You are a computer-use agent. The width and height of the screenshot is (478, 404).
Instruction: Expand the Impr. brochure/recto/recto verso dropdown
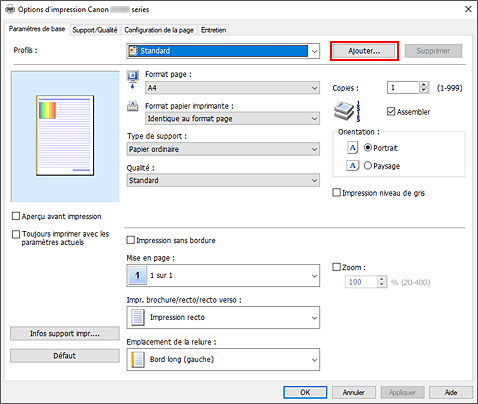223,317
